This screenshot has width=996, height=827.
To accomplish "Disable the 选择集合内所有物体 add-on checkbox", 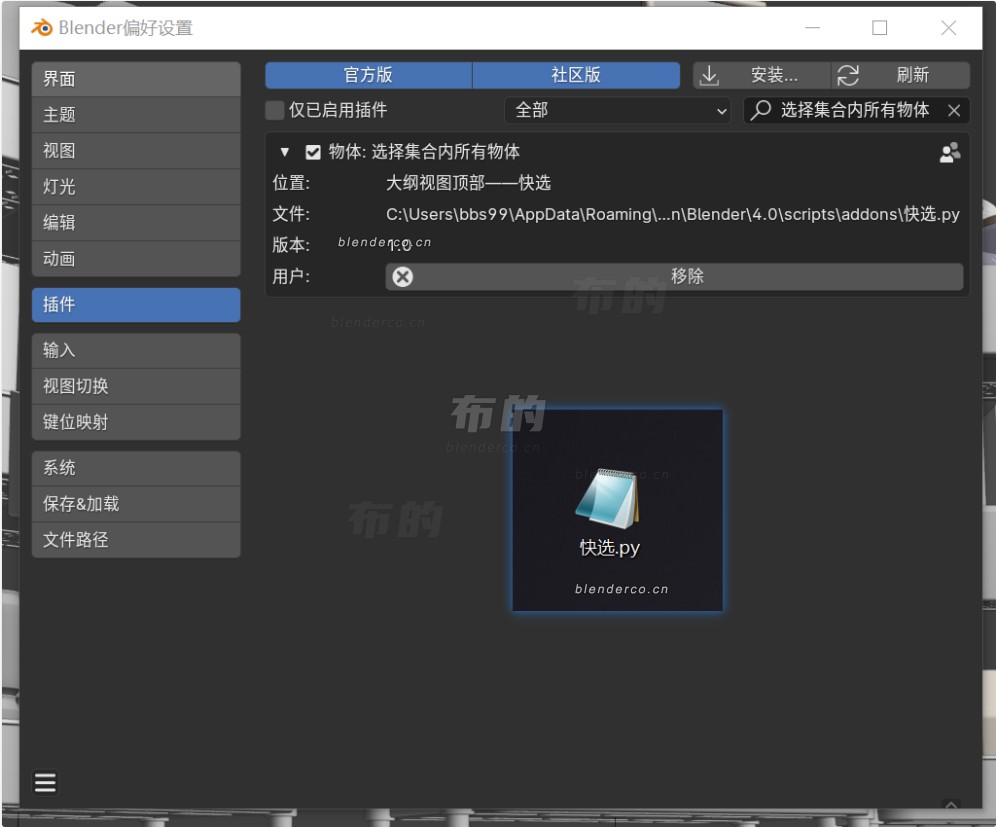I will click(313, 152).
